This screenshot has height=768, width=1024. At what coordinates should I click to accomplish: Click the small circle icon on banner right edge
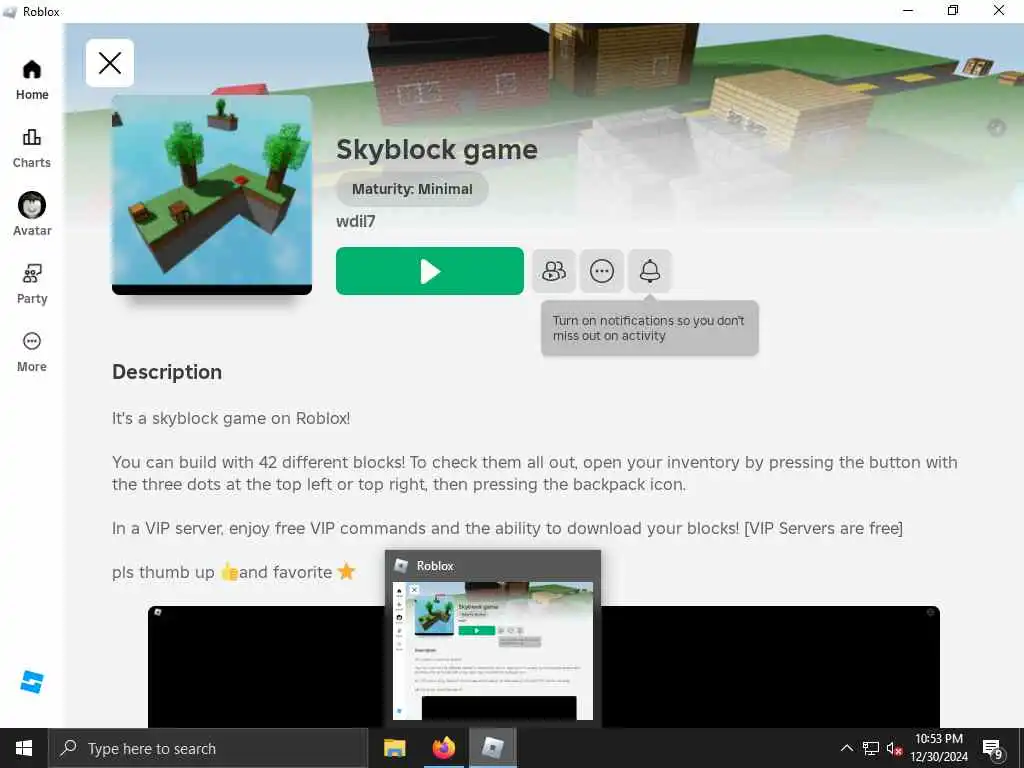coord(996,127)
